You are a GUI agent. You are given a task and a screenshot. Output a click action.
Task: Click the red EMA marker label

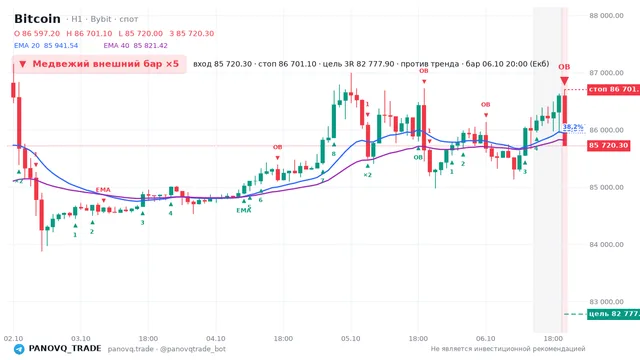tap(103, 190)
